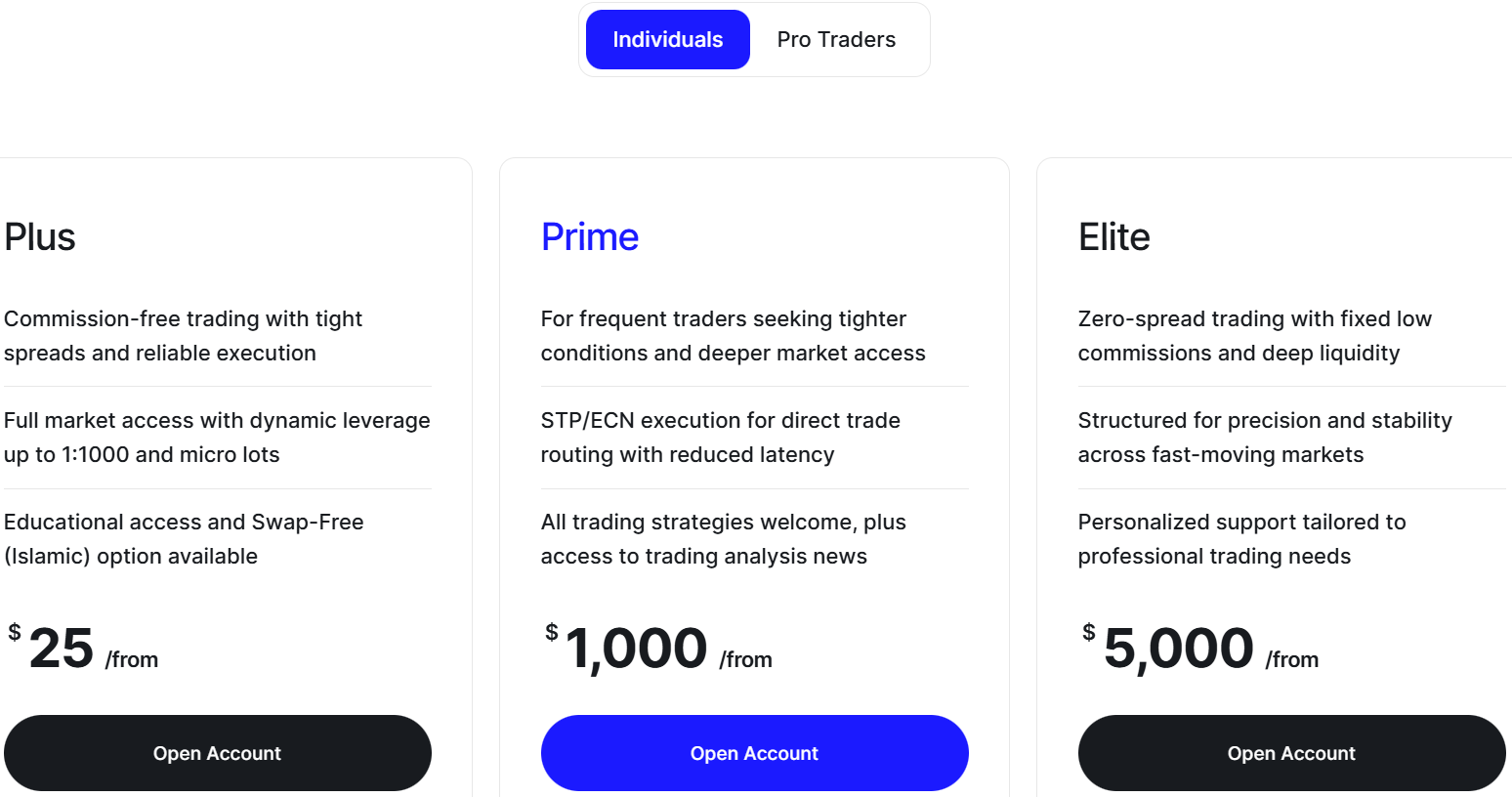Viewport: 1512px width, 797px height.
Task: Select the dynamic leverage up to 1:1000 feature
Action: tap(217, 438)
